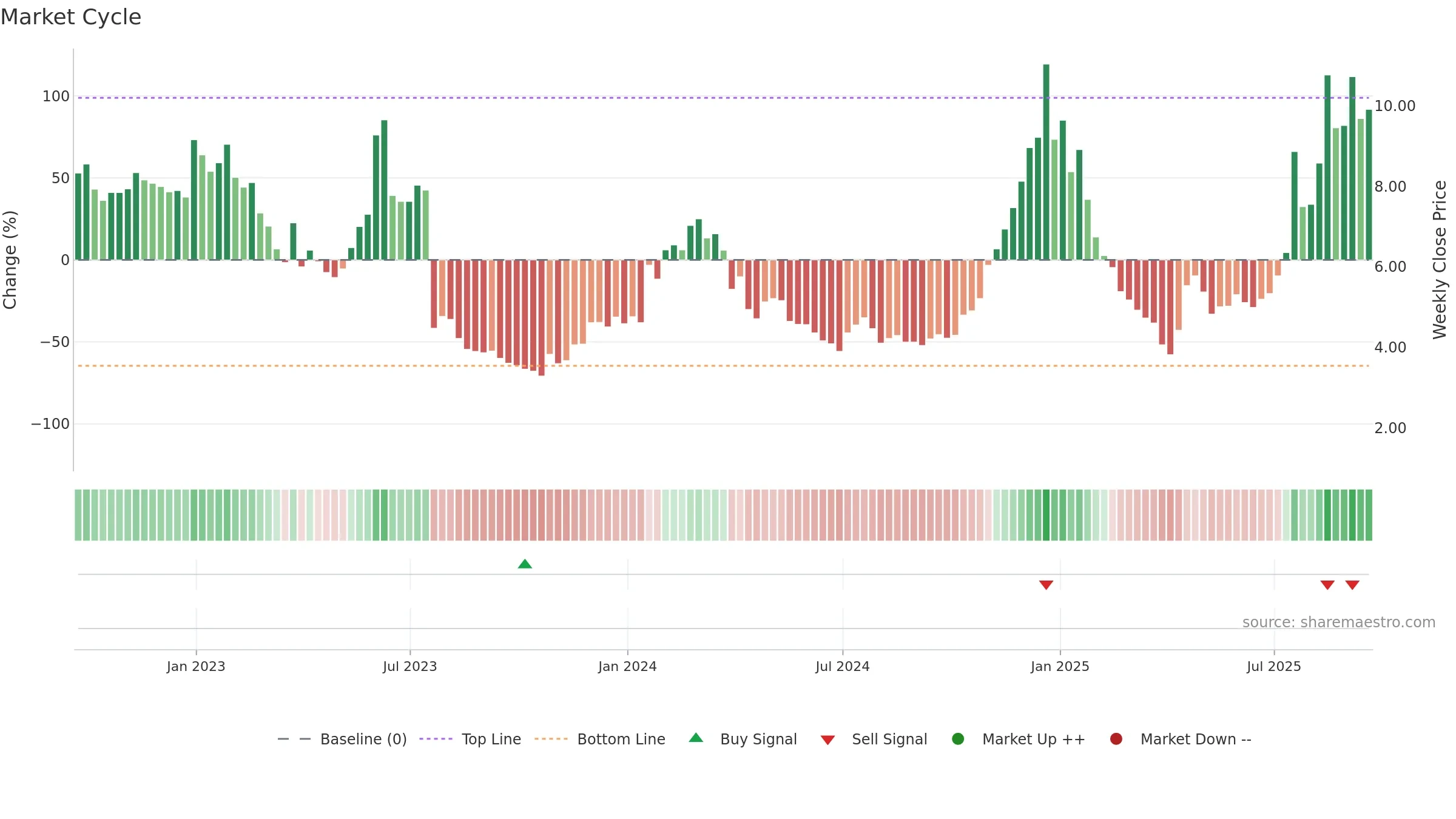The image size is (1456, 819).
Task: Click the Market Up ++ legend label
Action: (1034, 739)
